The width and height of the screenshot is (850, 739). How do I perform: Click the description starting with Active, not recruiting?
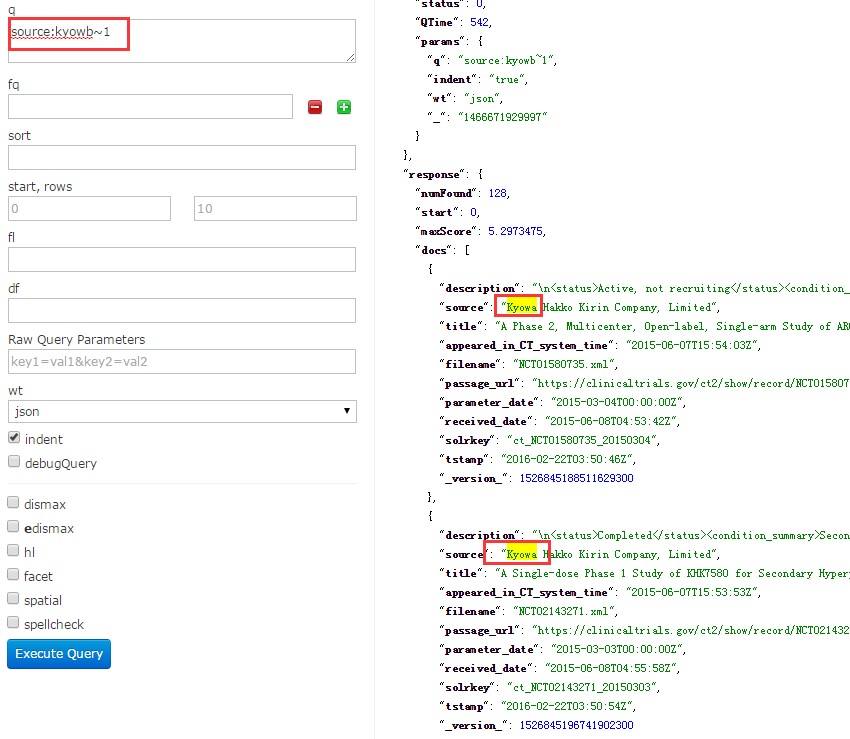click(x=691, y=288)
